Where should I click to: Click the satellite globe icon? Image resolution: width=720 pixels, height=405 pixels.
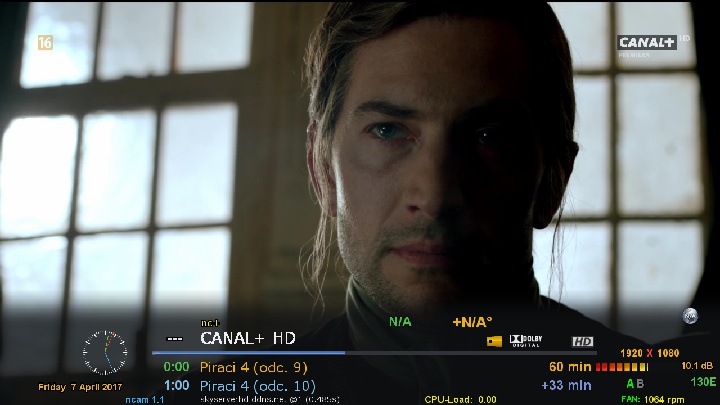click(x=690, y=316)
